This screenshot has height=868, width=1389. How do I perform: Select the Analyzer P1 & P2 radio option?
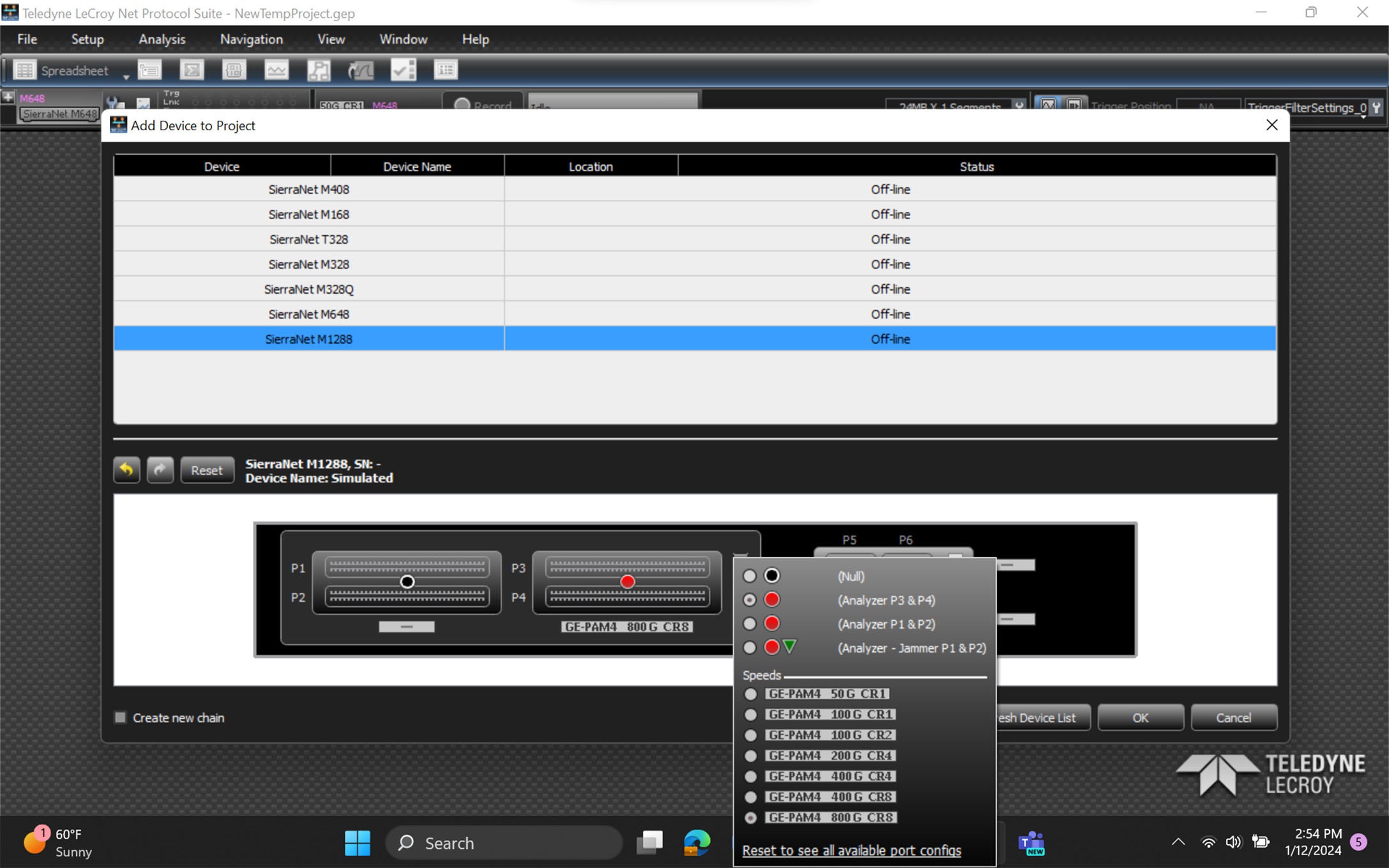tap(750, 624)
